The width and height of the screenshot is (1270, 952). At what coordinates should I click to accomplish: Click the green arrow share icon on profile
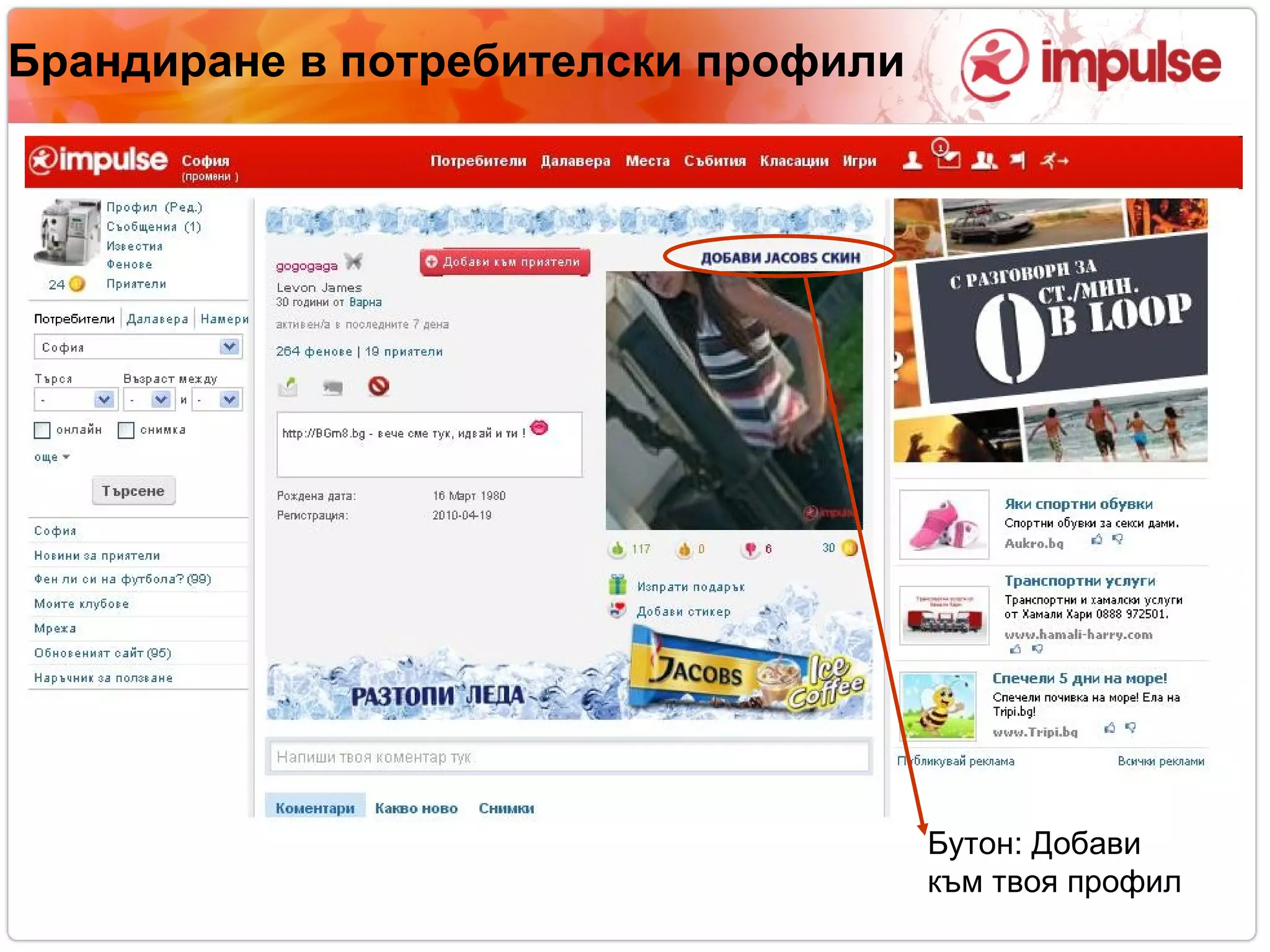coord(288,387)
